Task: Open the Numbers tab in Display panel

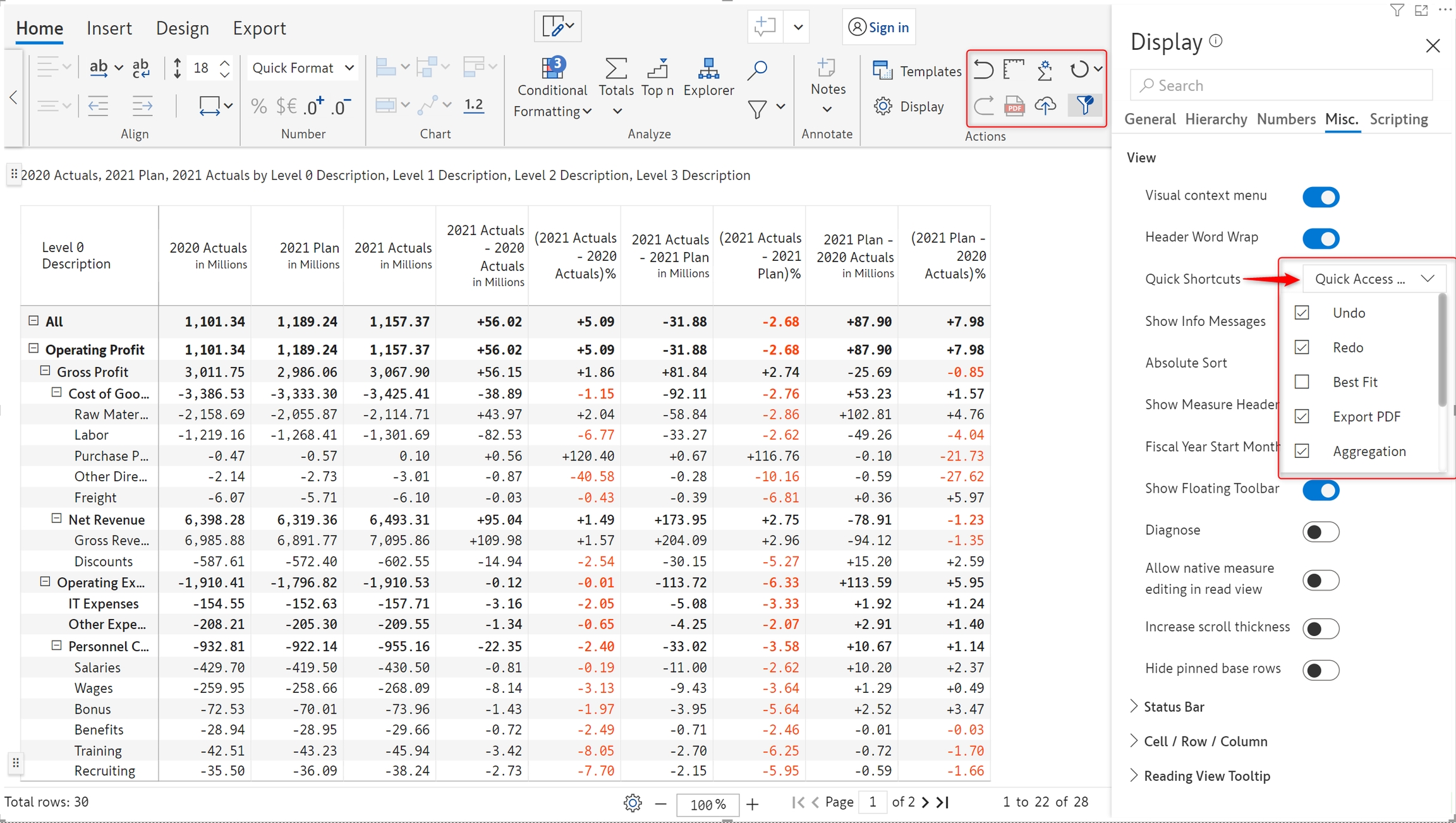Action: click(1285, 119)
